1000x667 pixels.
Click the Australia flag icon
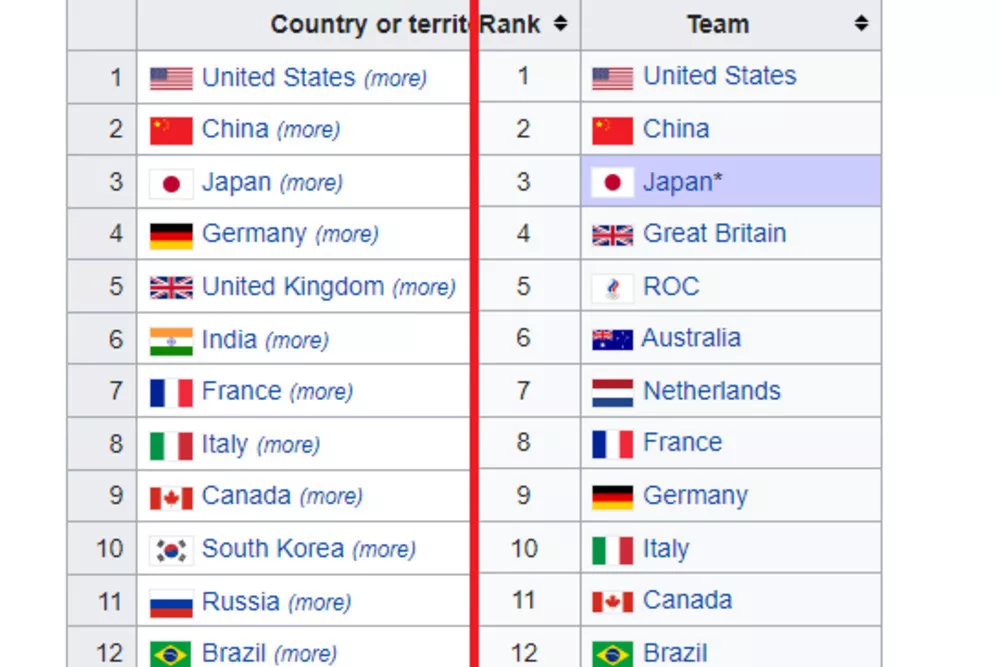614,339
